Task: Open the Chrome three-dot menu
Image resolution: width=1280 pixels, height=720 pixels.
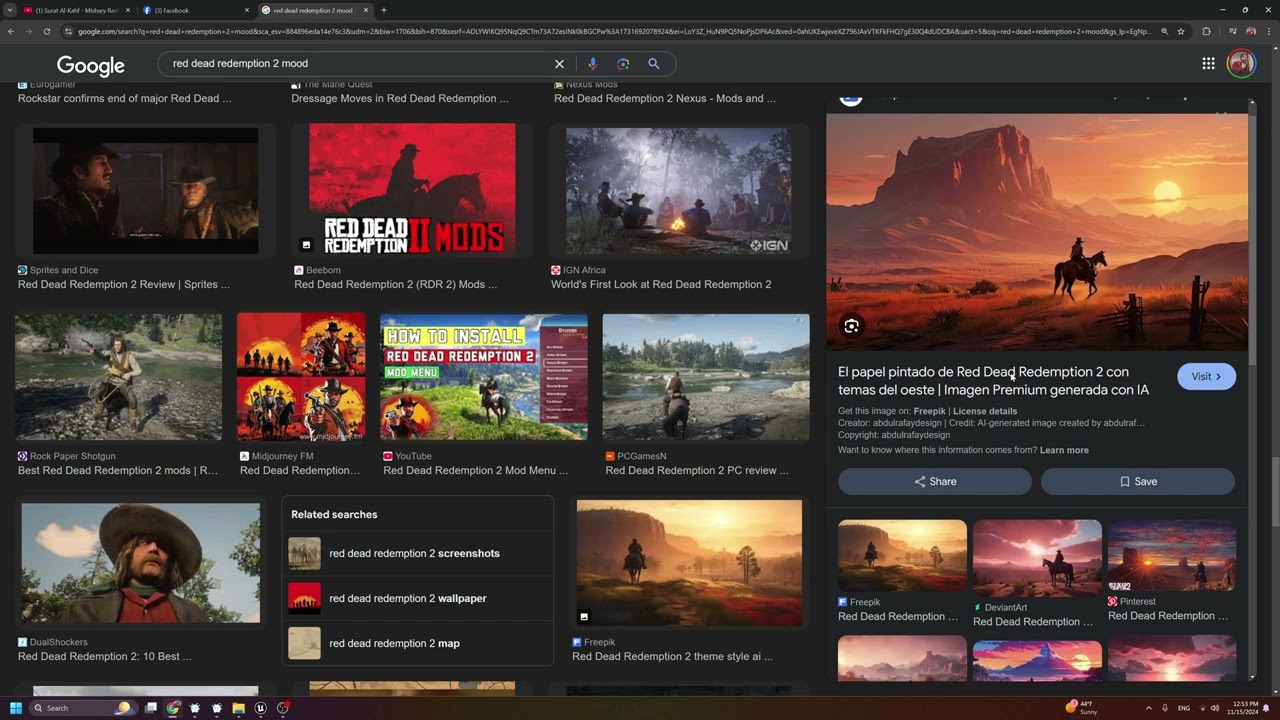Action: click(1269, 31)
